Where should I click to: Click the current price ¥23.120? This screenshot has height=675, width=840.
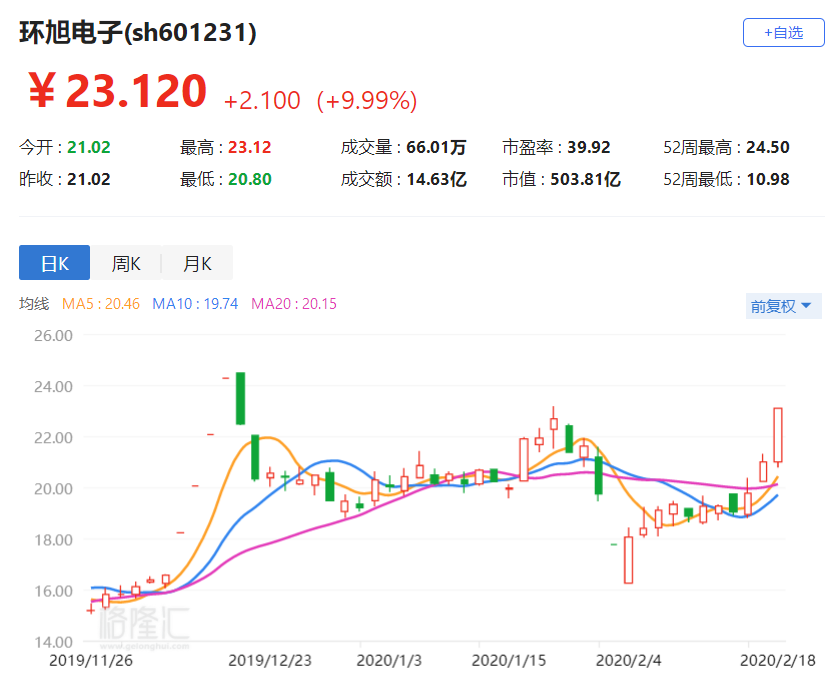(x=117, y=91)
